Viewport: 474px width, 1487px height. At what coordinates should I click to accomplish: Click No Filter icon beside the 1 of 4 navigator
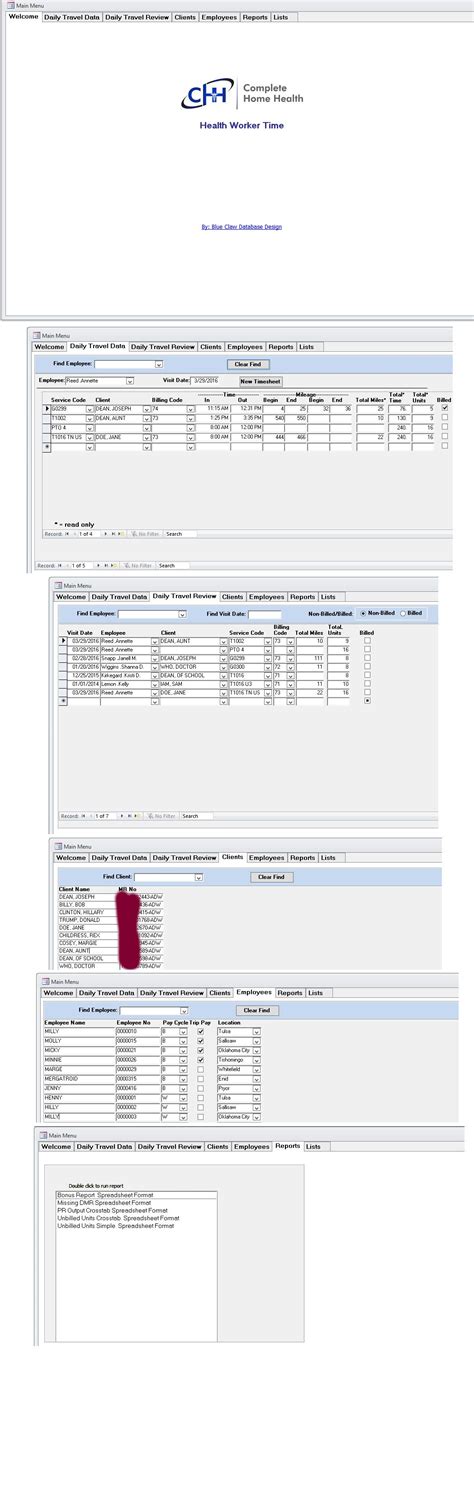143,534
